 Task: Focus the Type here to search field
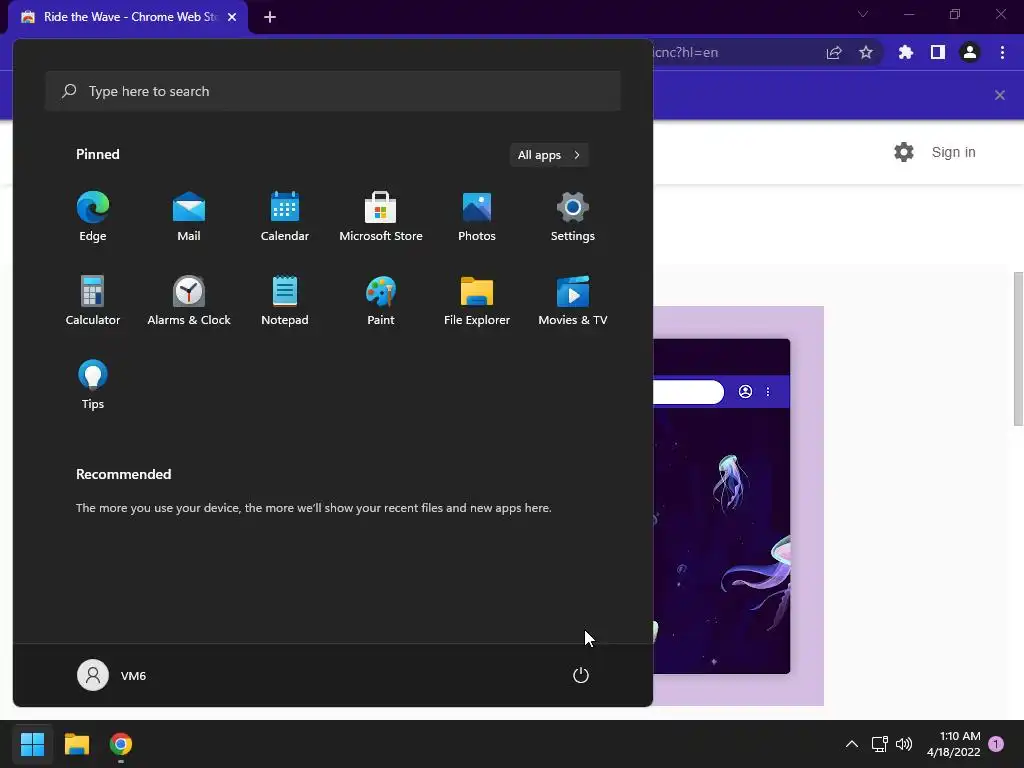click(333, 91)
